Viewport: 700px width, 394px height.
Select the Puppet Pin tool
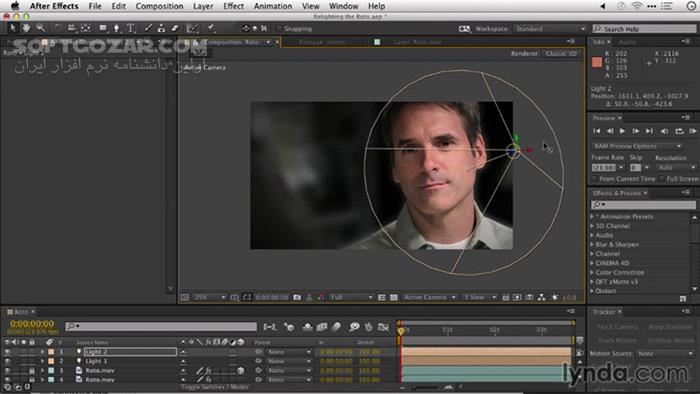[211, 28]
